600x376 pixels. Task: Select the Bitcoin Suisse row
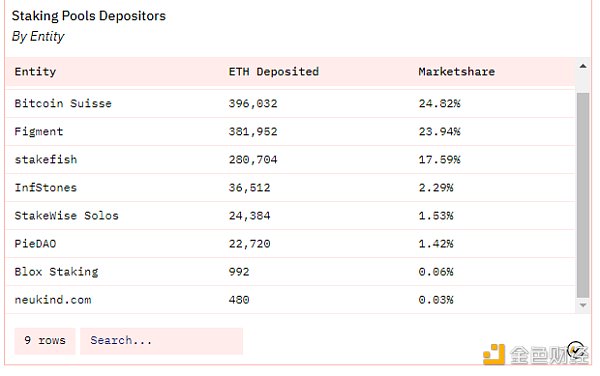(x=290, y=103)
